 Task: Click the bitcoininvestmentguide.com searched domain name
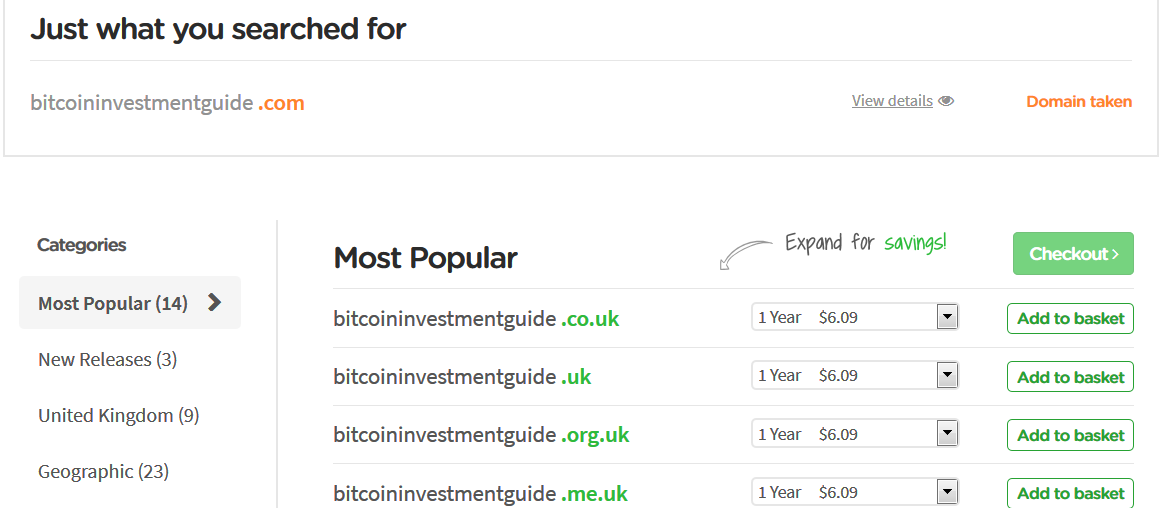[167, 103]
